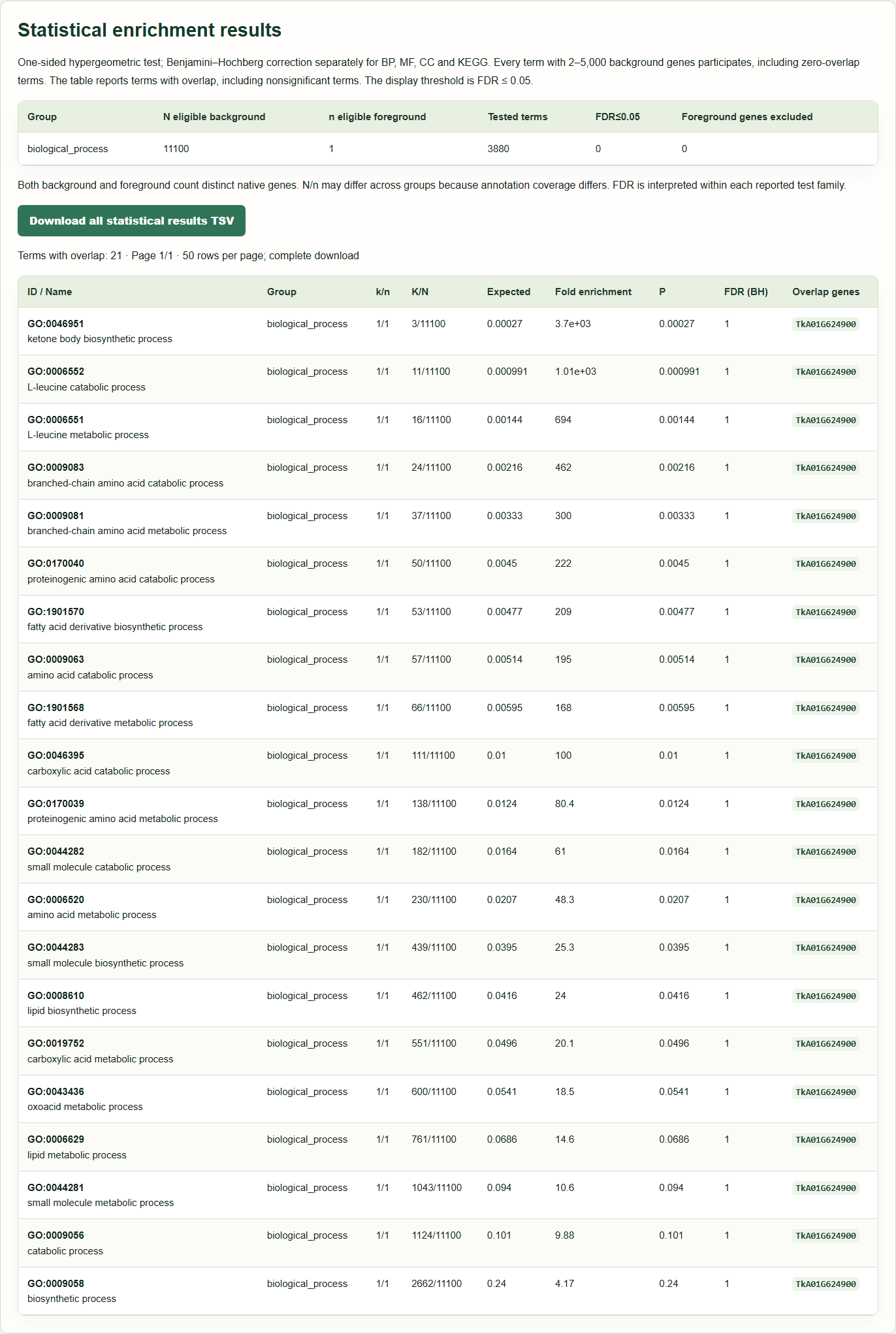Click the GO:0006520 term ID

(56, 900)
